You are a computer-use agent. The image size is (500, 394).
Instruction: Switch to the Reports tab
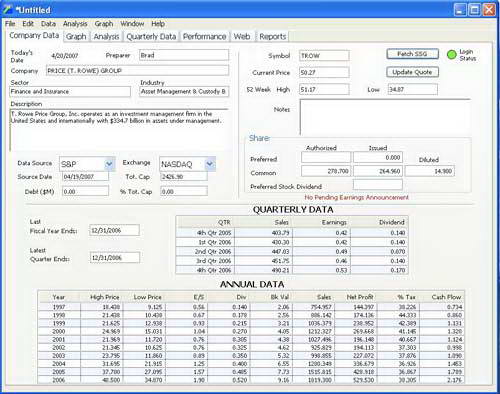[x=273, y=36]
